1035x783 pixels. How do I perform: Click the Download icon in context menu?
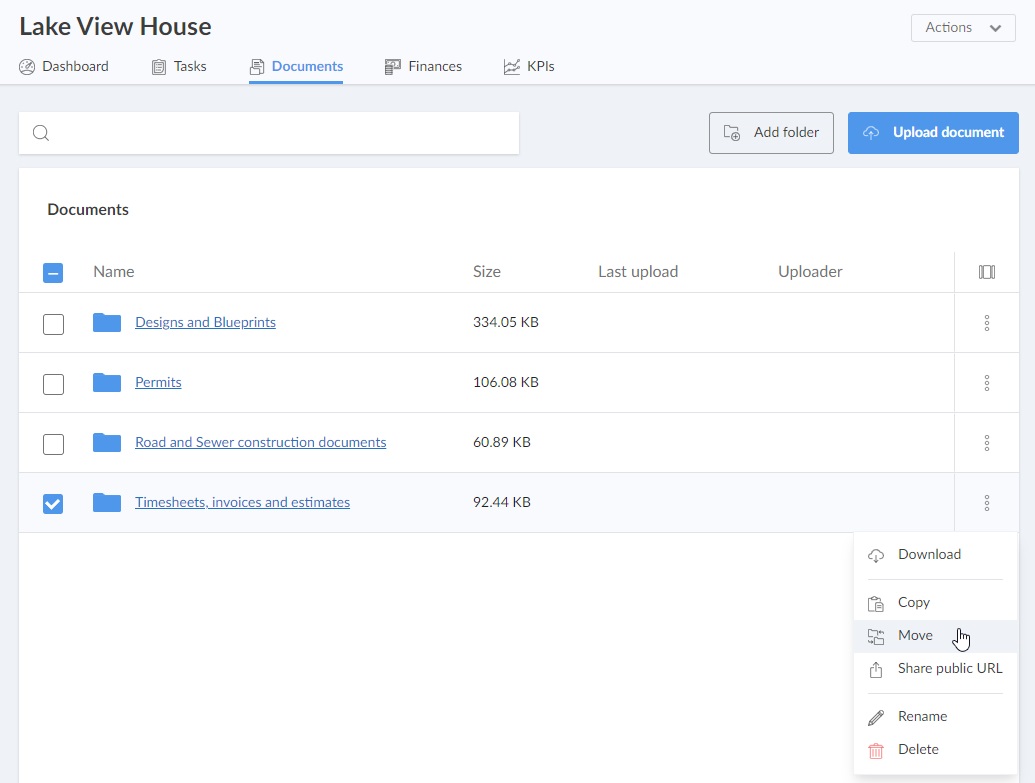point(876,555)
